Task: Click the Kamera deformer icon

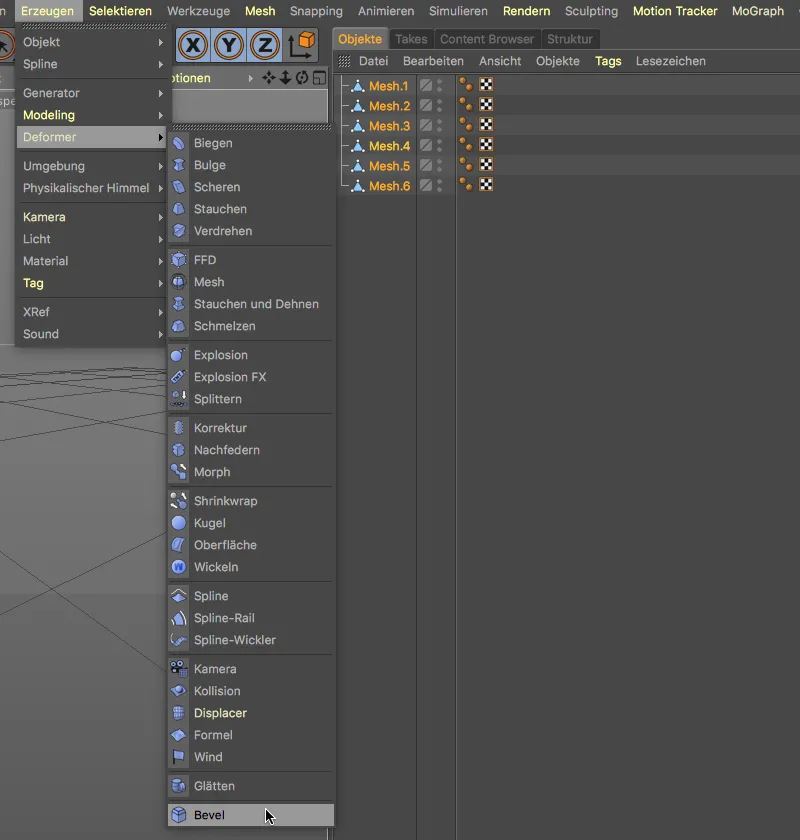Action: click(x=178, y=669)
